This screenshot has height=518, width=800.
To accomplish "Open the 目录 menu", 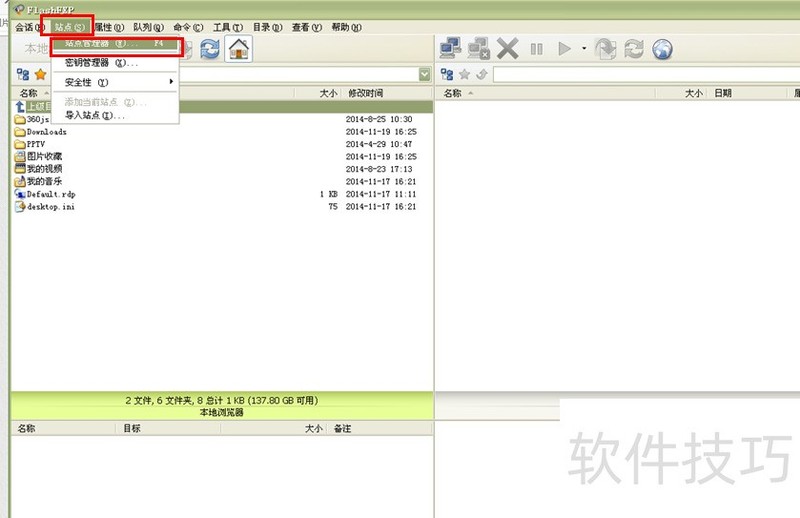I will click(x=267, y=27).
